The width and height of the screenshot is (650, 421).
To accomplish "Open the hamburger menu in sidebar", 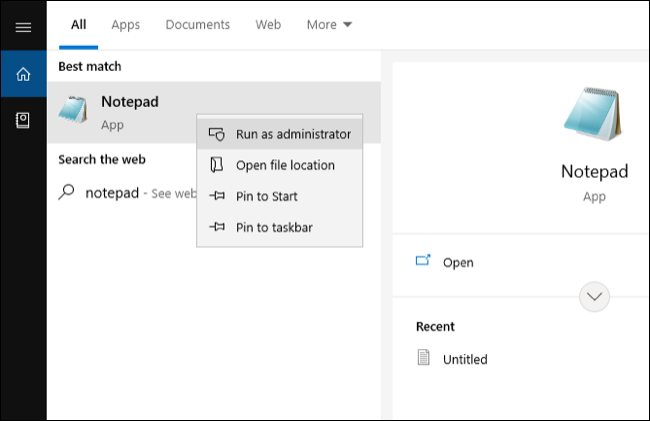I will click(23, 27).
